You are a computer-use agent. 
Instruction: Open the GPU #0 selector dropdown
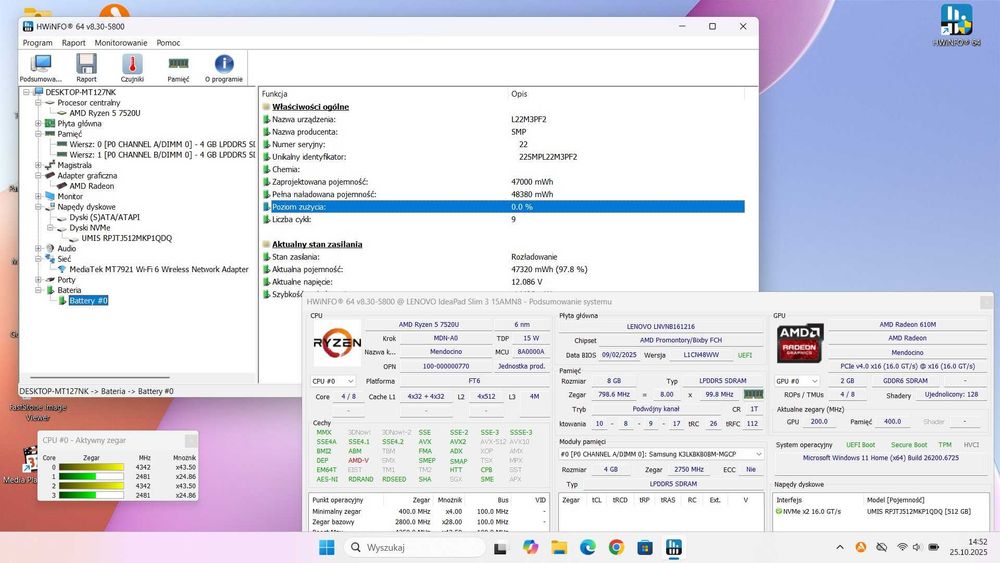tap(797, 381)
